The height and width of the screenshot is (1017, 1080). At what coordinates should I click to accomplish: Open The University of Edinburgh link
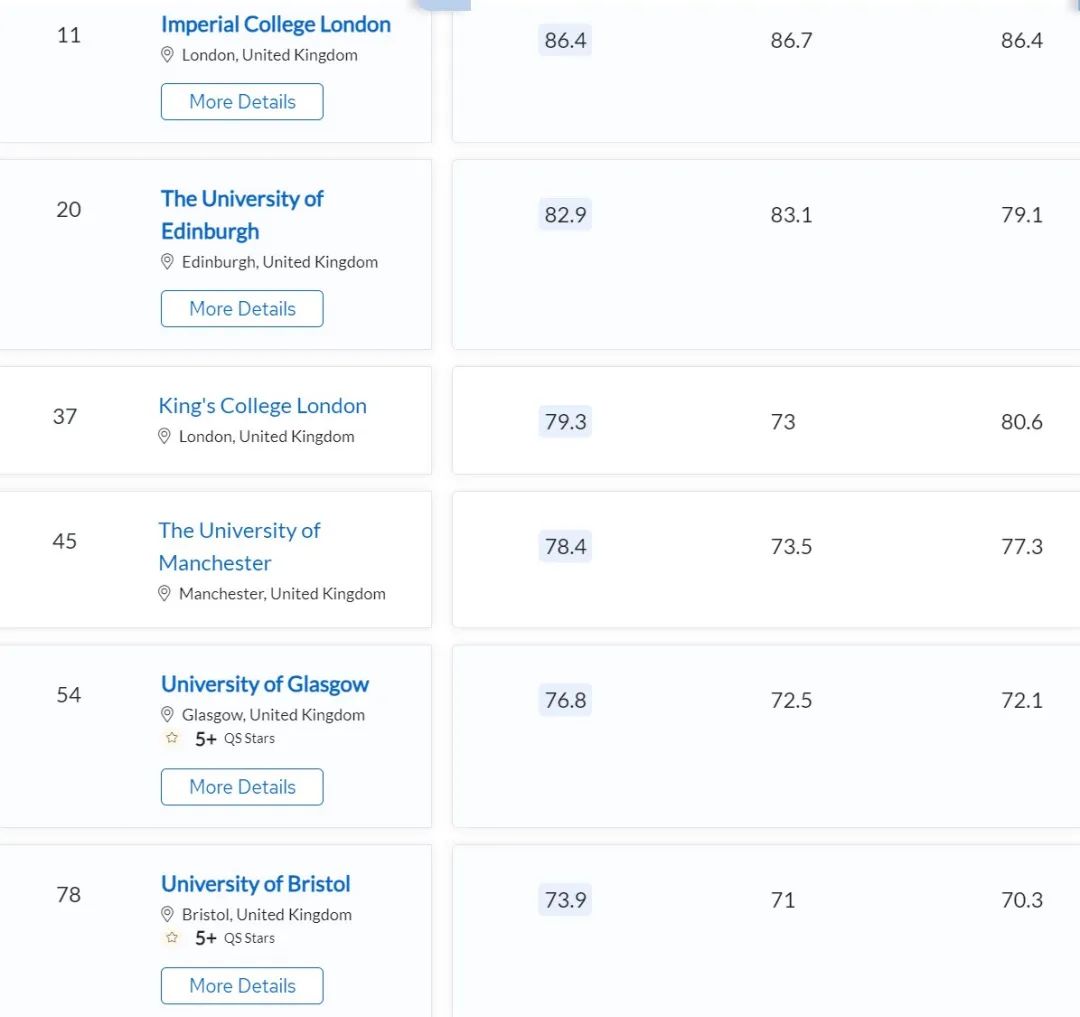coord(242,214)
